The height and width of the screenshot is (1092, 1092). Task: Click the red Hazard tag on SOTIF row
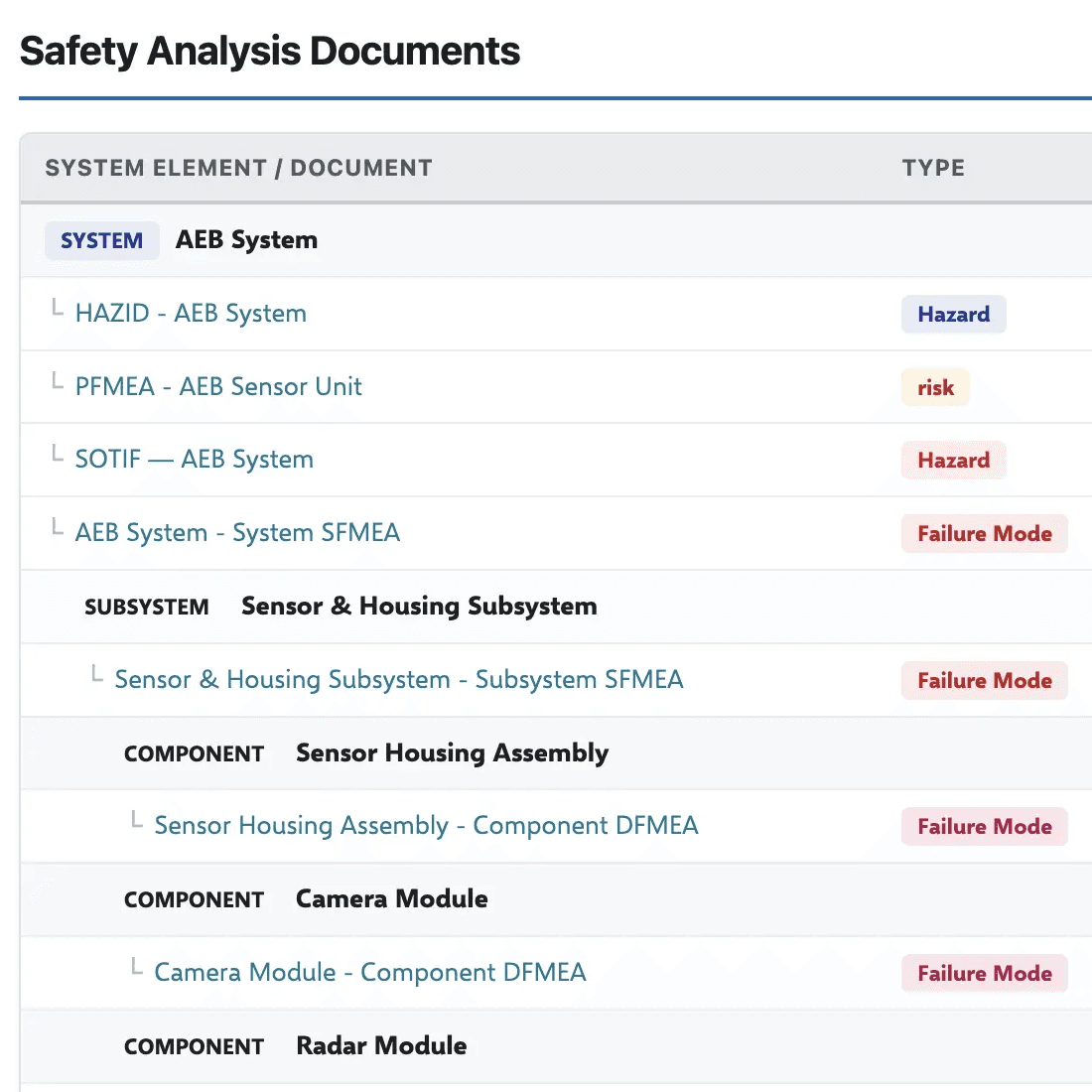(x=953, y=461)
